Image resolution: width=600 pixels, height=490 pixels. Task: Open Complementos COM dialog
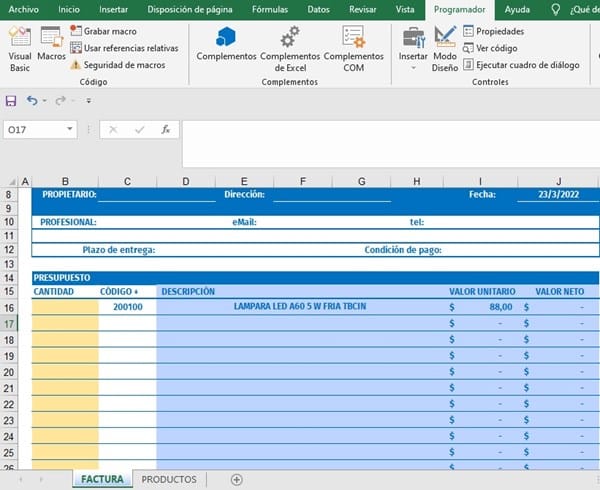pyautogui.click(x=353, y=45)
